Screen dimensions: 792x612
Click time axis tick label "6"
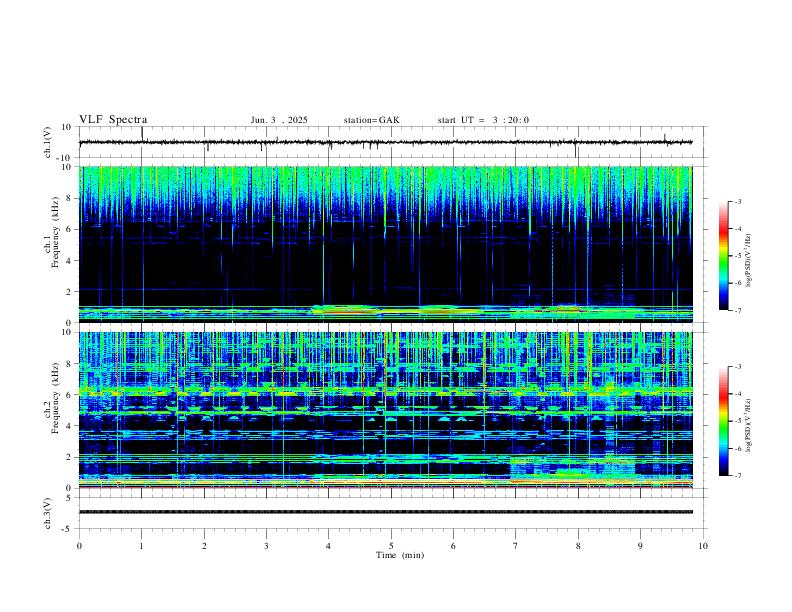(454, 546)
